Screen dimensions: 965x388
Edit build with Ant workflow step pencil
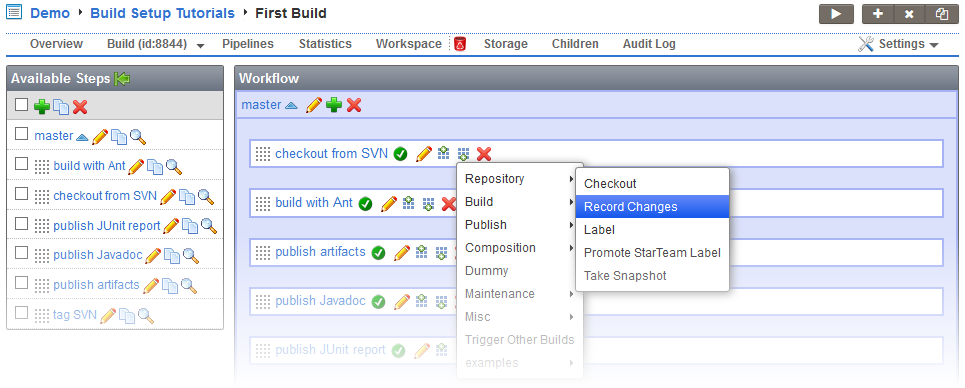point(388,203)
